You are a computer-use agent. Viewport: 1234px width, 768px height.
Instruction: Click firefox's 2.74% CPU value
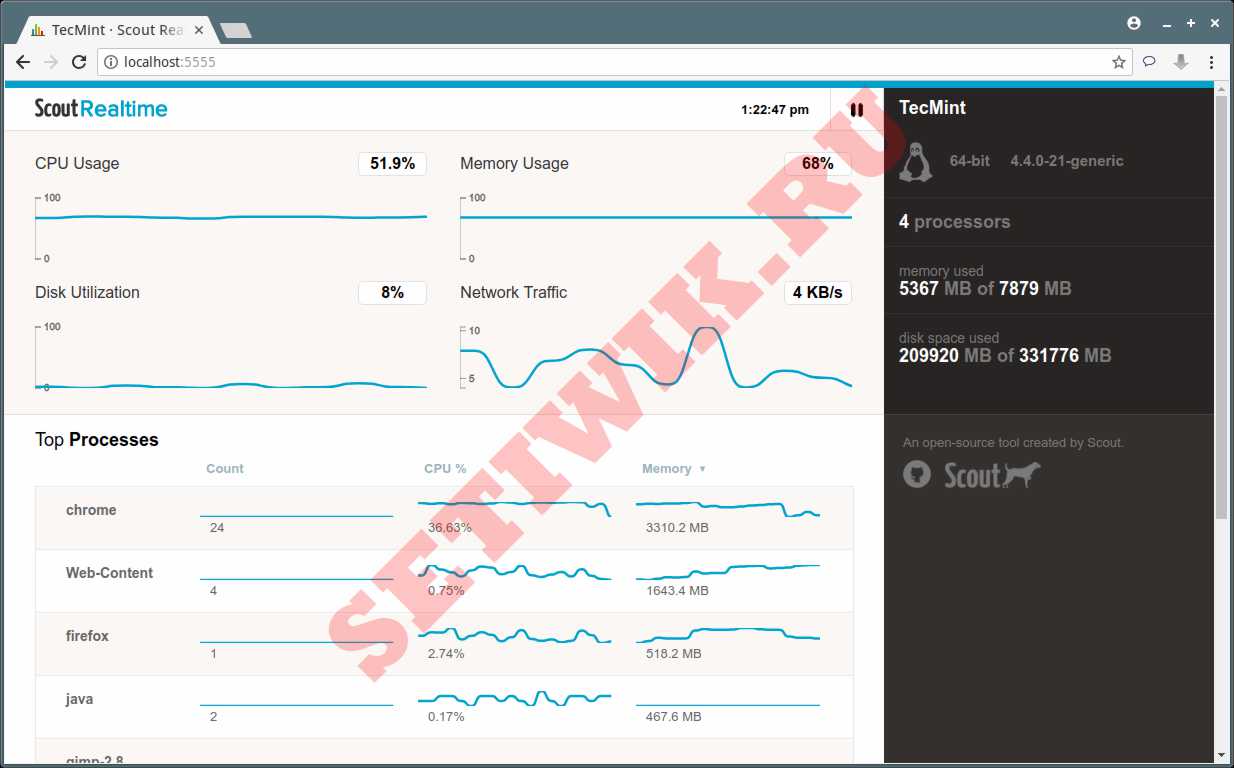click(x=446, y=654)
